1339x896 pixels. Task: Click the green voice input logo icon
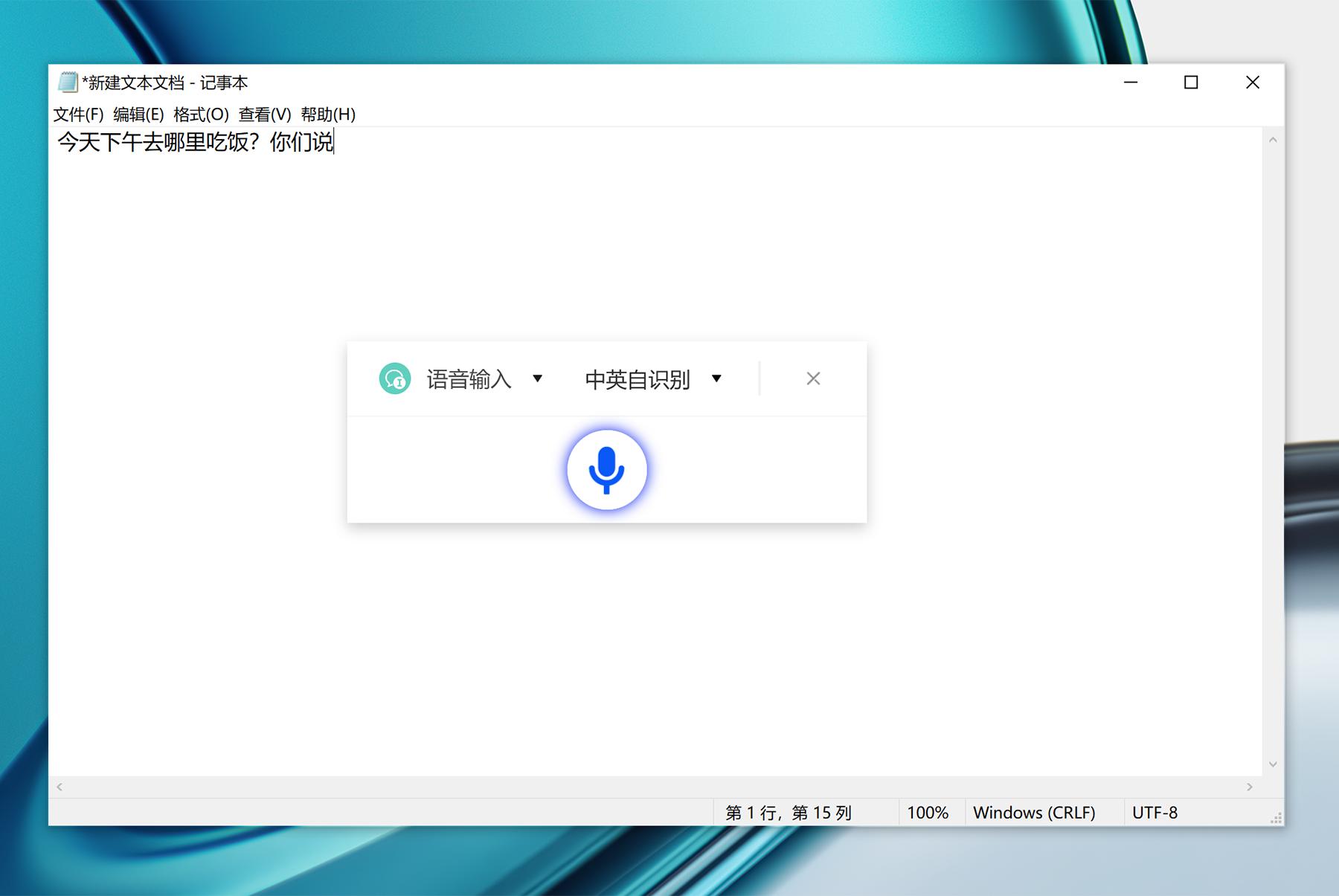coord(395,378)
